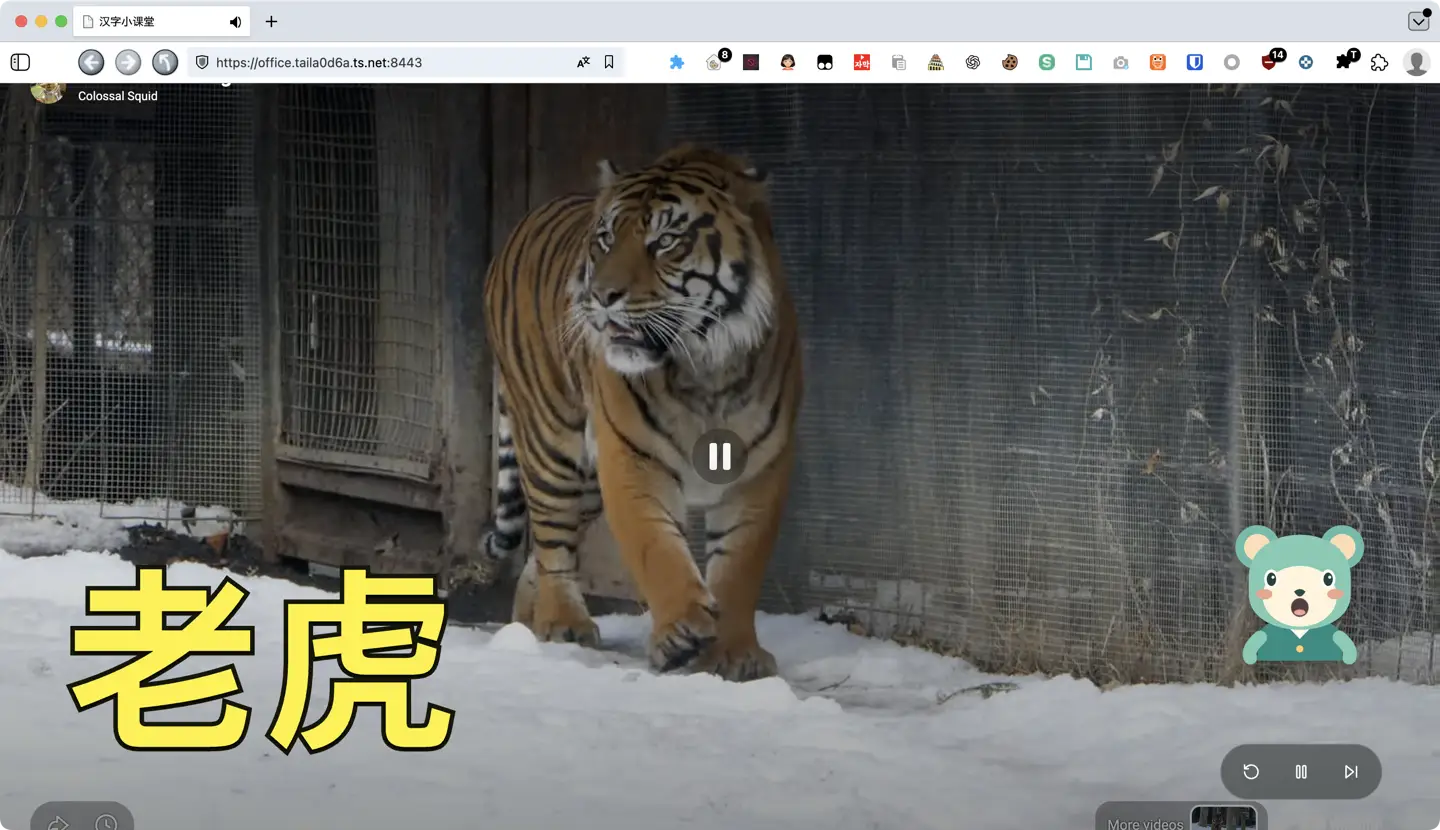Viewport: 1440px width, 830px height.
Task: Open the page translate icon
Action: pyautogui.click(x=583, y=62)
